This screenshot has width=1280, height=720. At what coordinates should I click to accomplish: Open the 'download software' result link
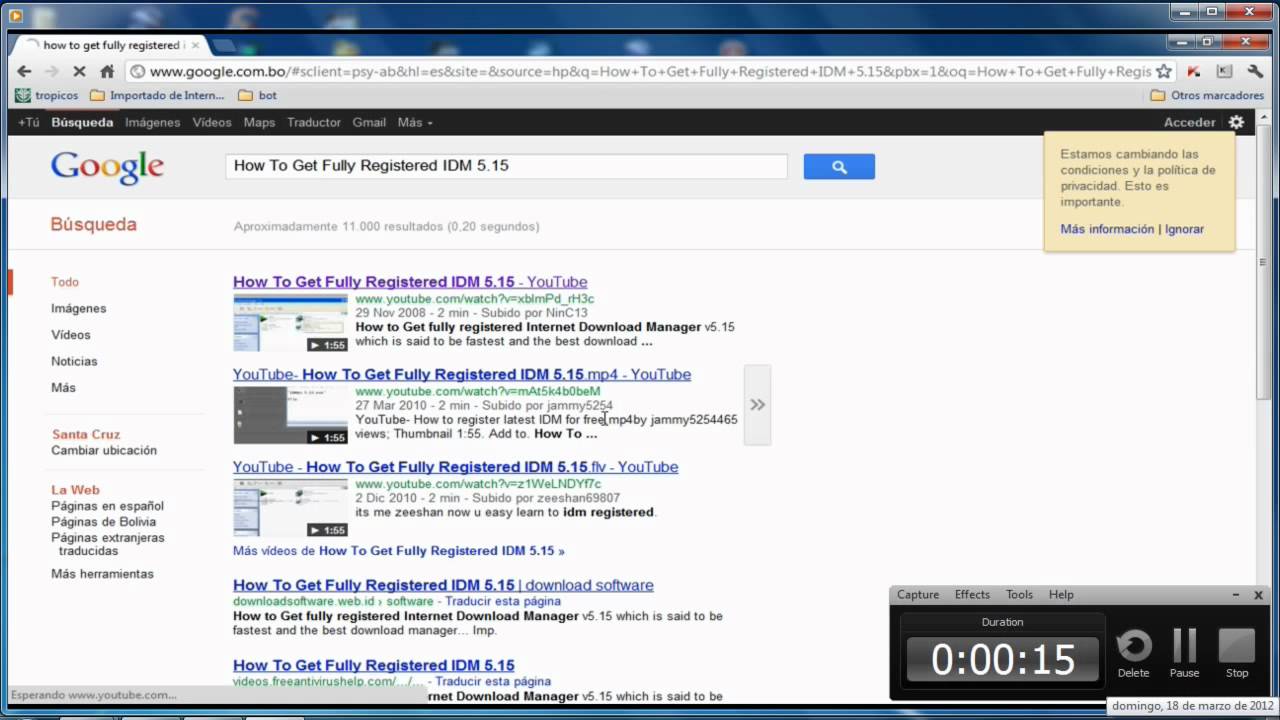[x=443, y=585]
